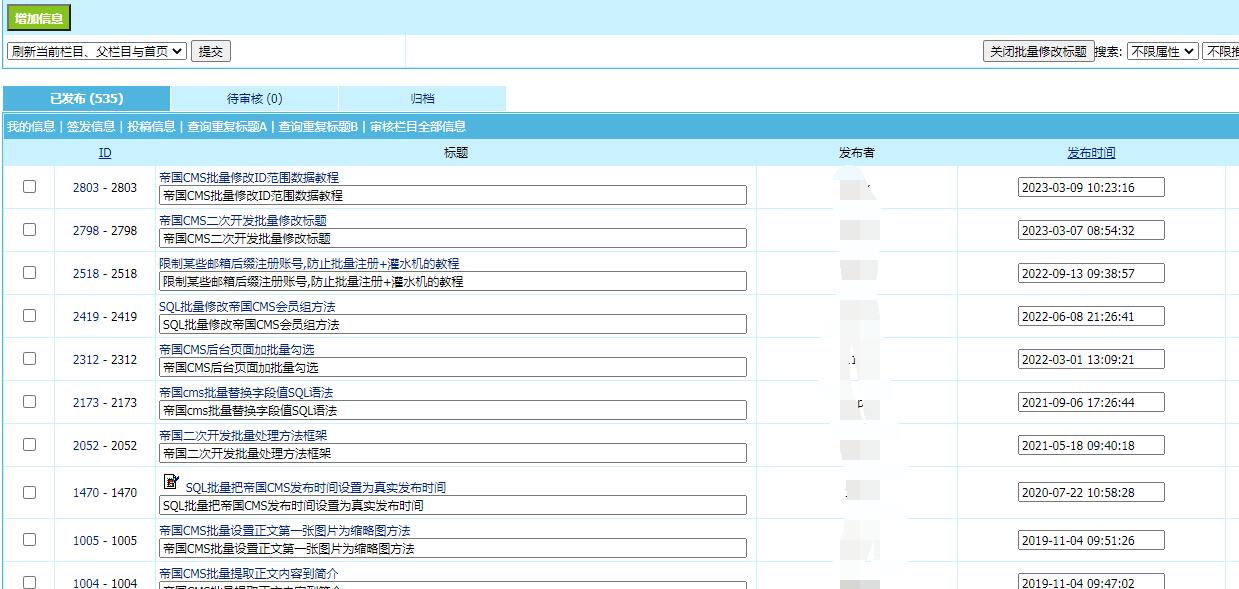Click the ID text 2803 - 2803
Screen dimensions: 1239x589
(105, 188)
